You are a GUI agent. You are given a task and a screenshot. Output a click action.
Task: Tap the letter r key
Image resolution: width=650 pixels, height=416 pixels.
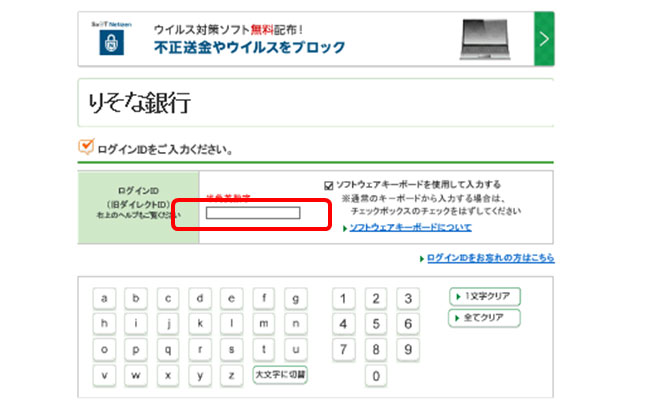pos(200,350)
